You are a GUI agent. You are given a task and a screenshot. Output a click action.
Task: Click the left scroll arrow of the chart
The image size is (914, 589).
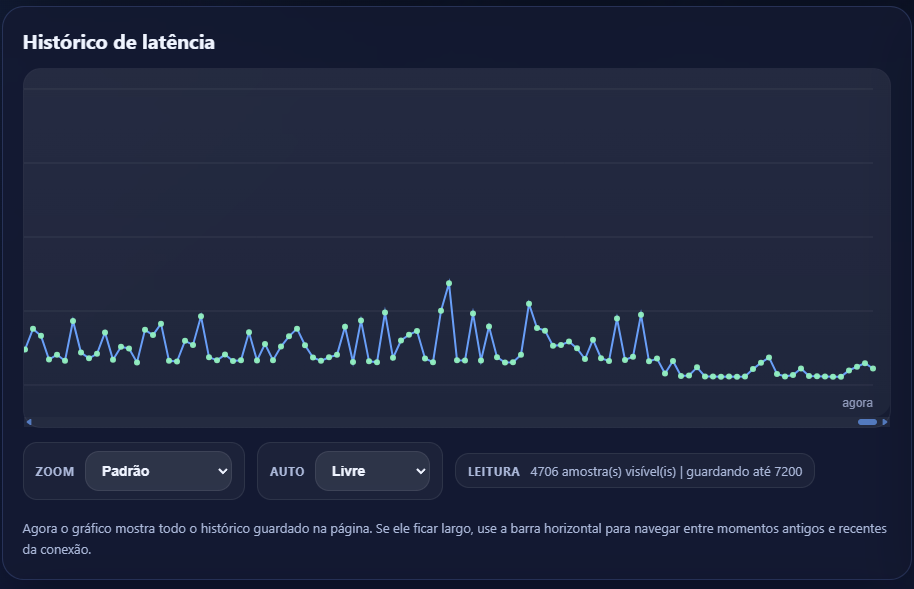coord(29,422)
